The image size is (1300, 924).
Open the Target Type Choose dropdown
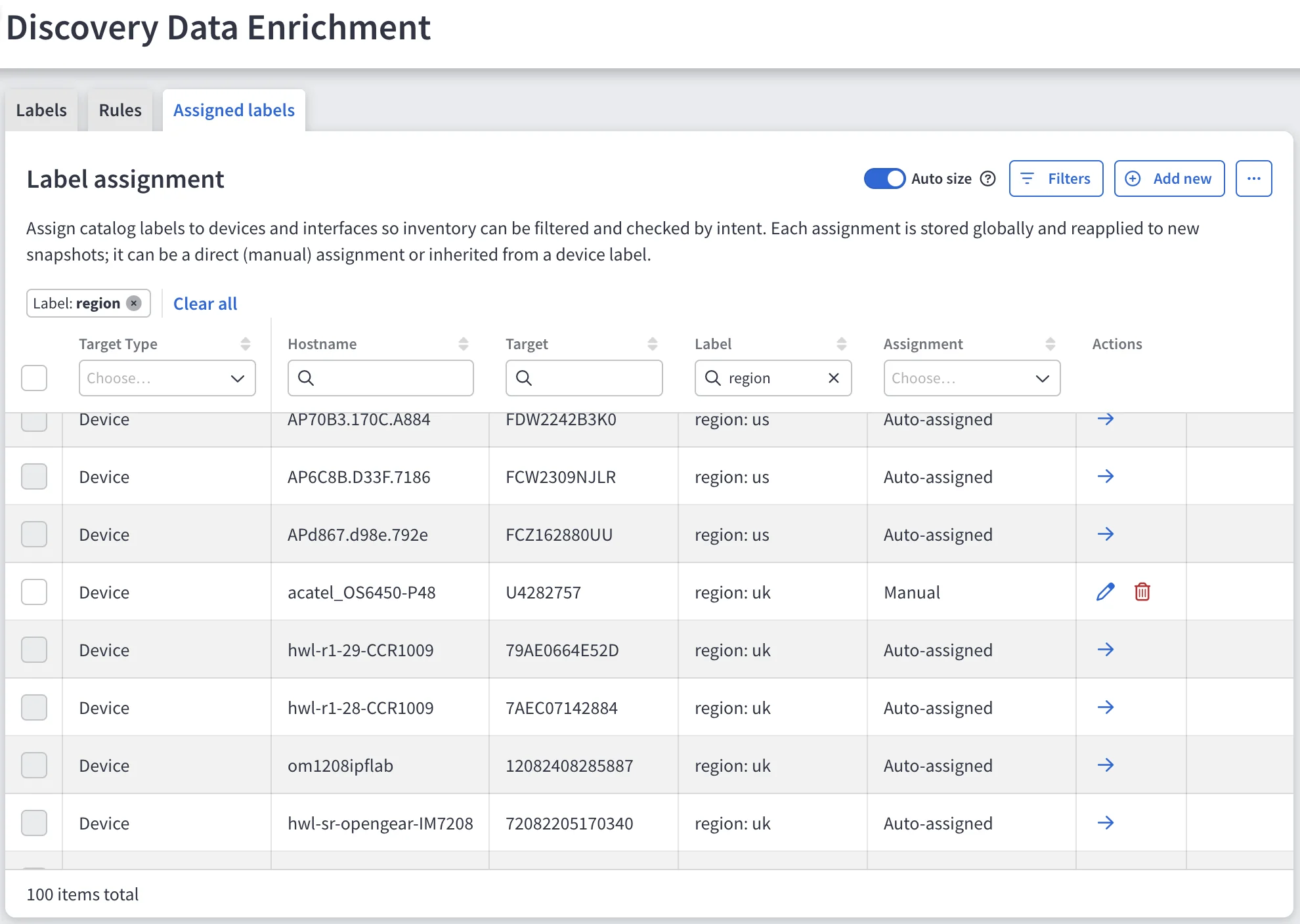tap(167, 378)
